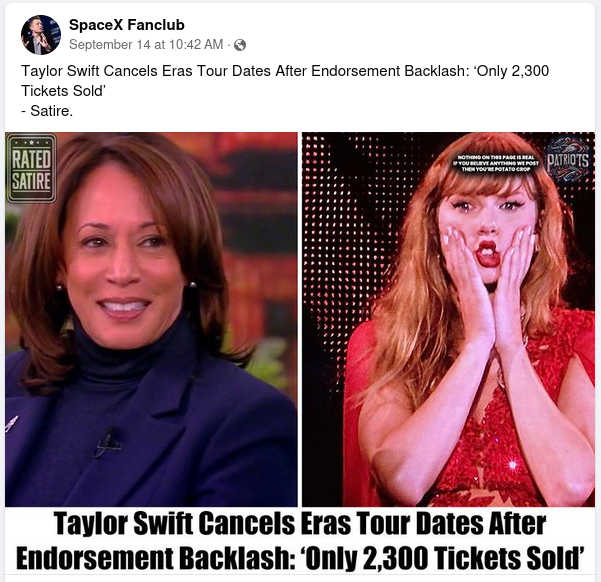The width and height of the screenshot is (601, 582).
Task: Click the lapel microphone on the navy blazer
Action: [x=108, y=442]
